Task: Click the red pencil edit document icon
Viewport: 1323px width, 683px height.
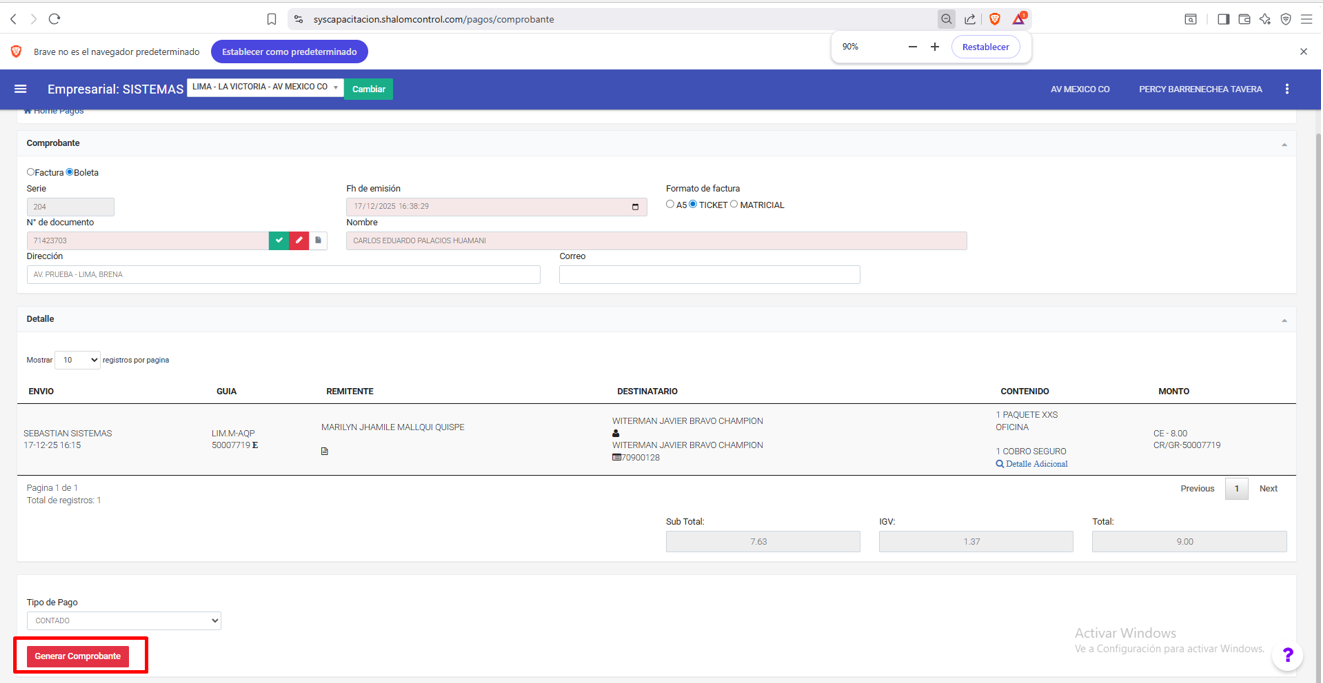Action: pyautogui.click(x=299, y=240)
